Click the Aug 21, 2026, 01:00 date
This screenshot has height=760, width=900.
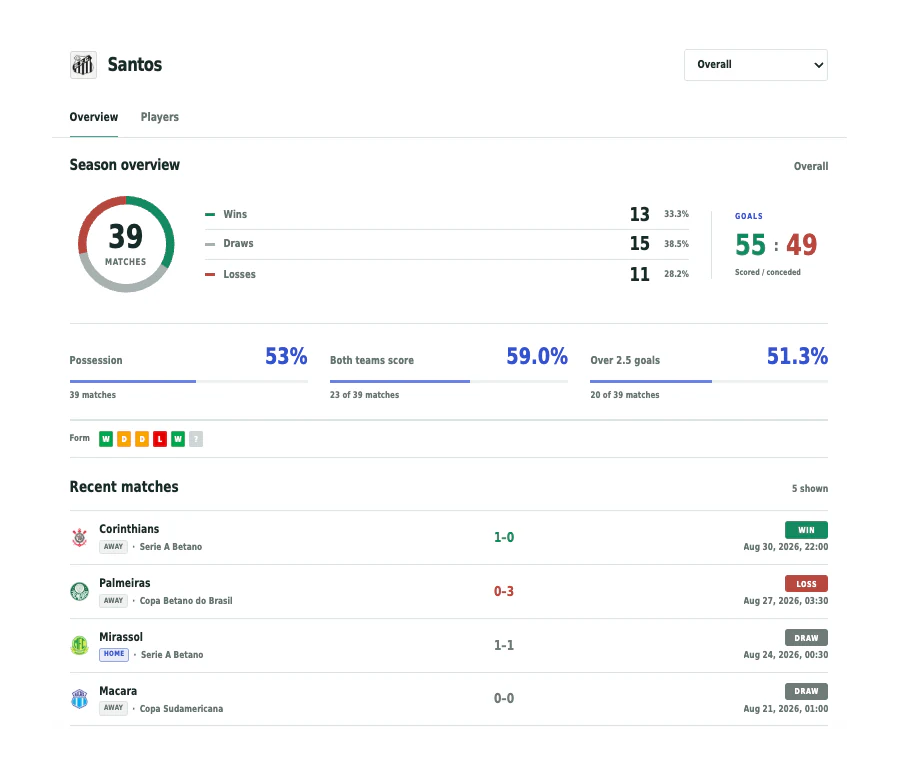786,708
